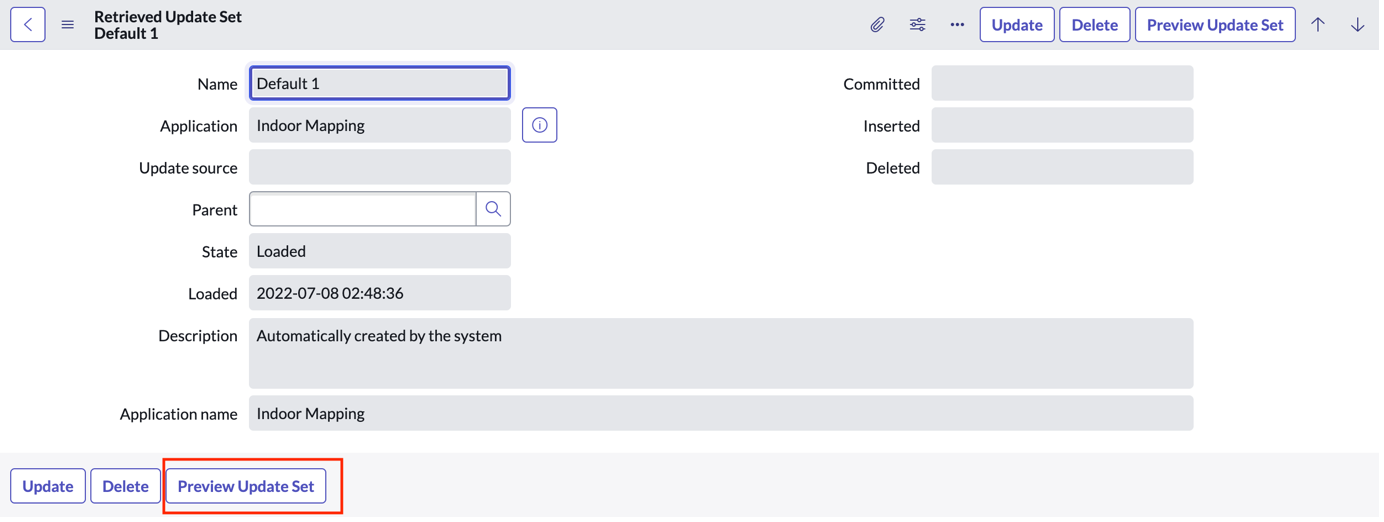Screen dimensions: 1384x522
Task: Click the Application name field
Action: [x=723, y=415]
